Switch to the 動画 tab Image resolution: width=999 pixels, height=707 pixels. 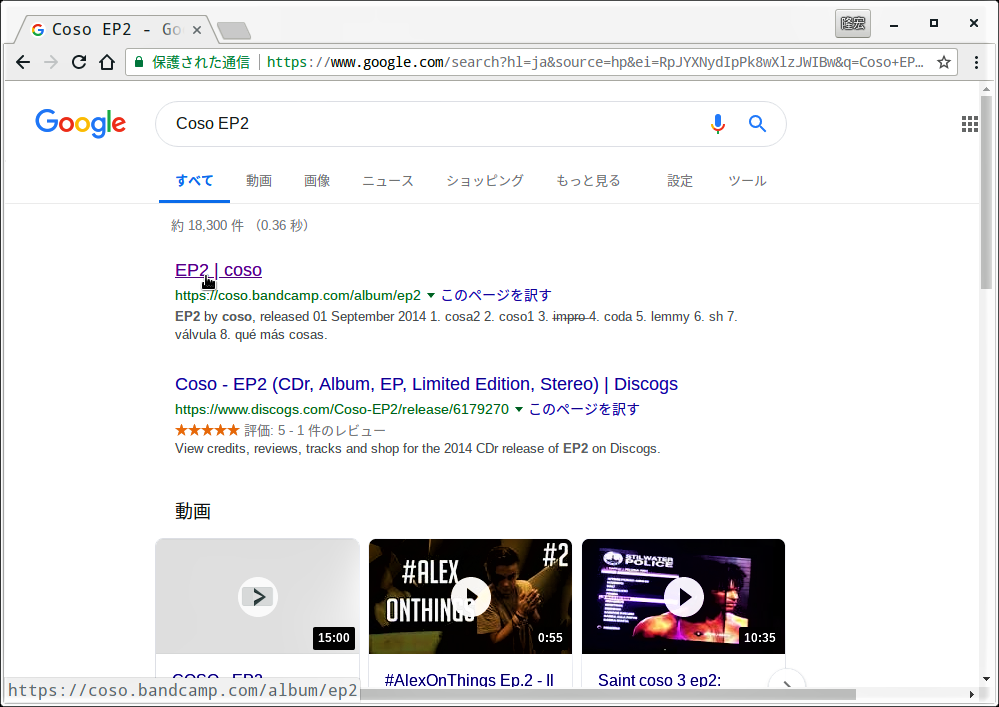tap(259, 181)
